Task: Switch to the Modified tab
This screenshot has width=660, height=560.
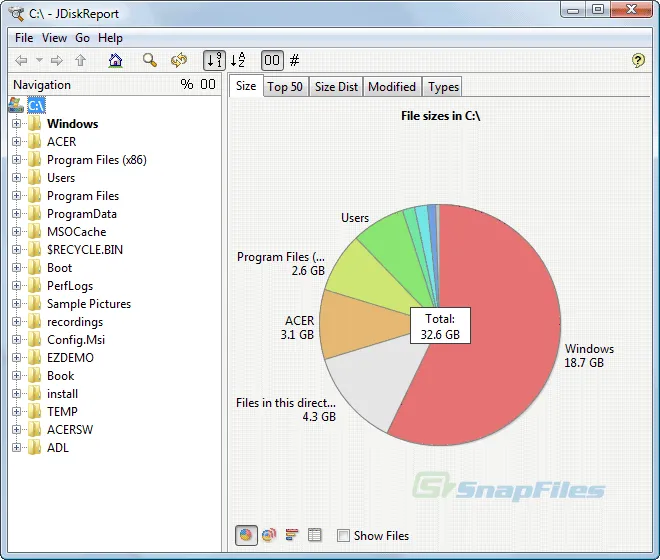Action: click(x=392, y=87)
